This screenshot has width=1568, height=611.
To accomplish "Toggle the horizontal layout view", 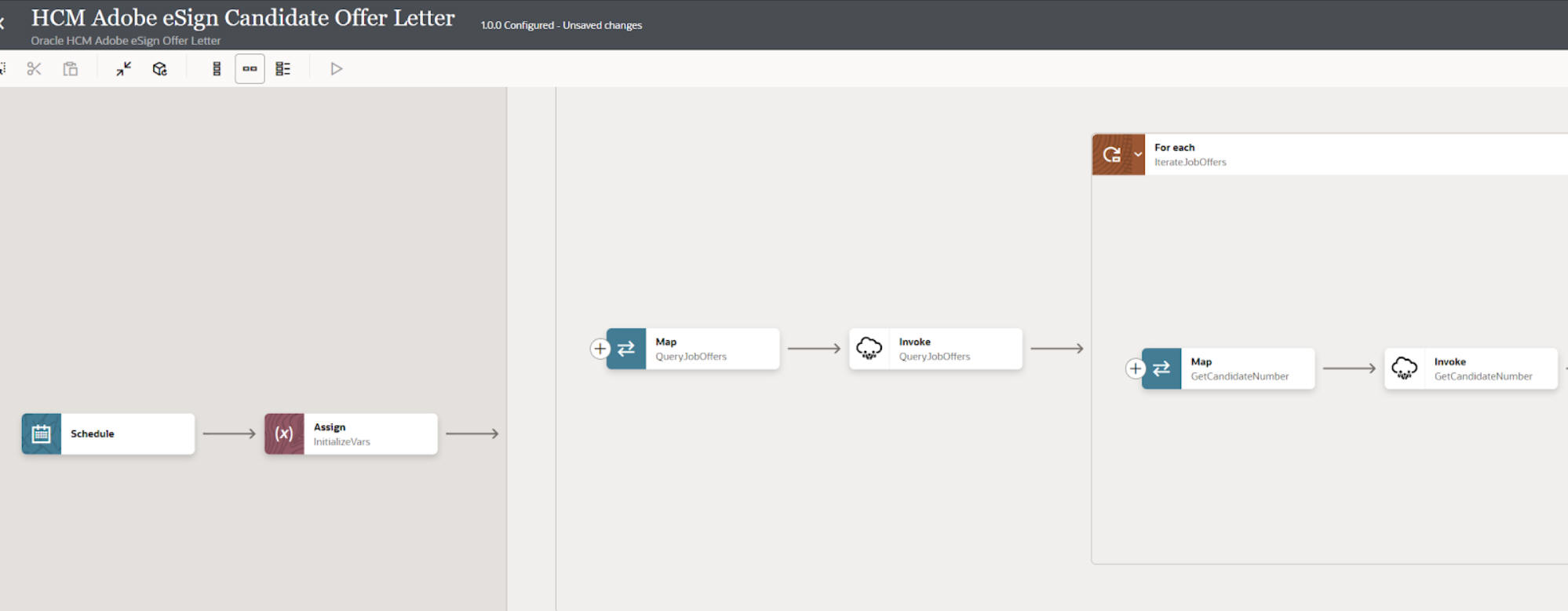I will pyautogui.click(x=250, y=69).
